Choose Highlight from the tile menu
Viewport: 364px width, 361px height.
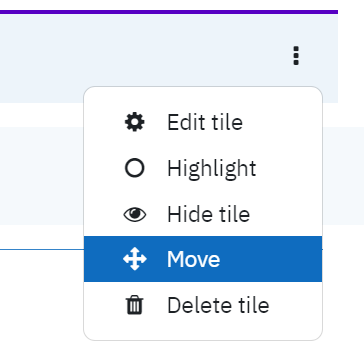point(203,168)
